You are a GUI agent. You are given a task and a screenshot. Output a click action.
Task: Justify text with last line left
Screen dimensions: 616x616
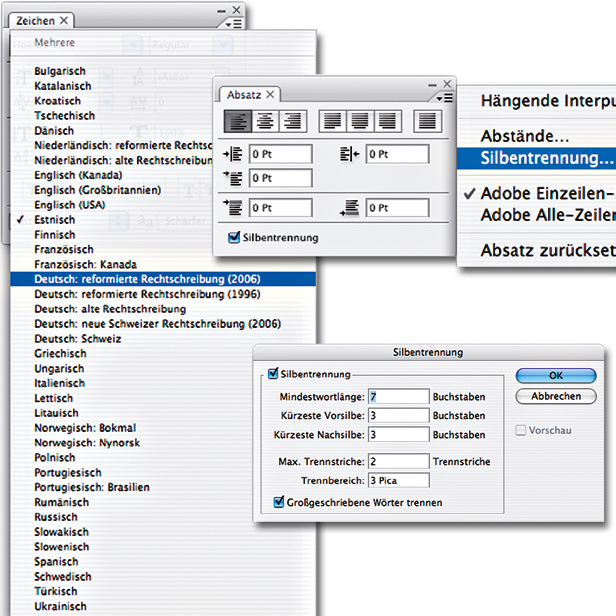pyautogui.click(x=332, y=121)
